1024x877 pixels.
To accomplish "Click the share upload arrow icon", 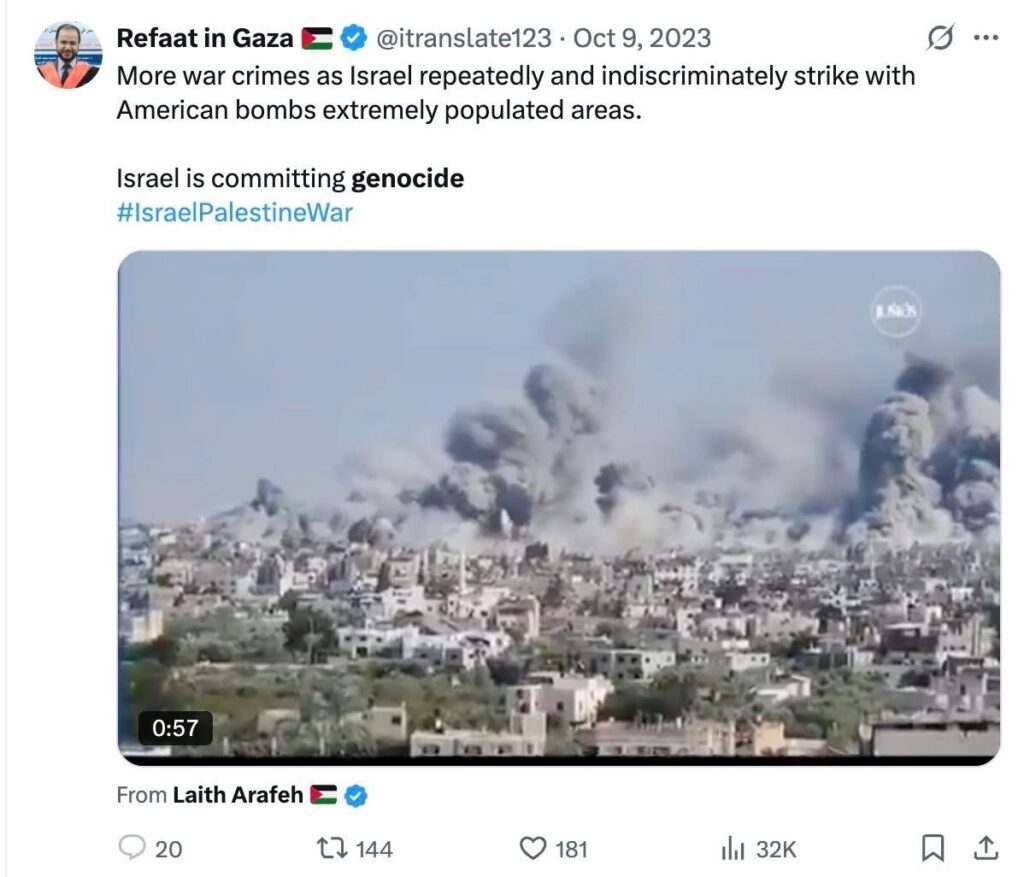I will tap(985, 848).
